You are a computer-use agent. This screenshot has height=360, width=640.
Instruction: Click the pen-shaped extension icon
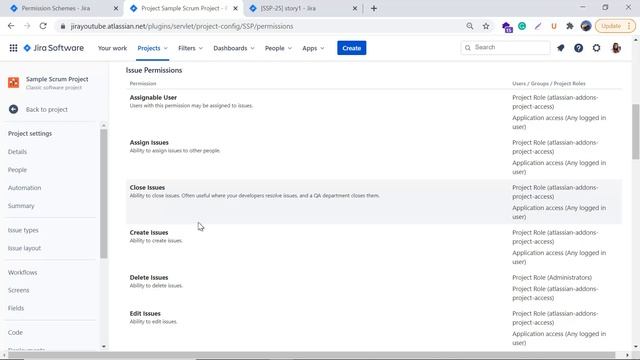pyautogui.click(x=538, y=26)
